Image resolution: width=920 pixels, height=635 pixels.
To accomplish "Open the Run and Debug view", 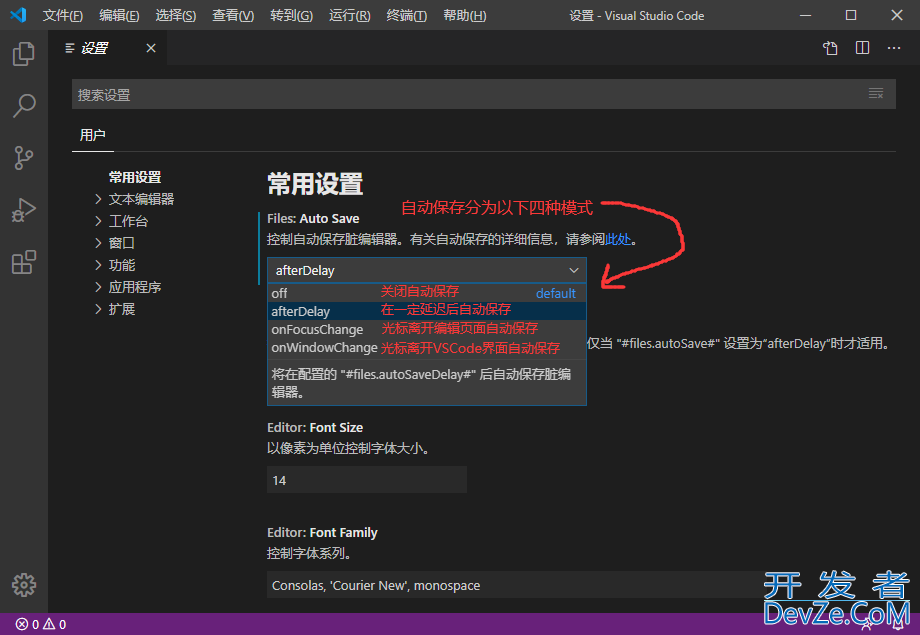I will coord(23,210).
